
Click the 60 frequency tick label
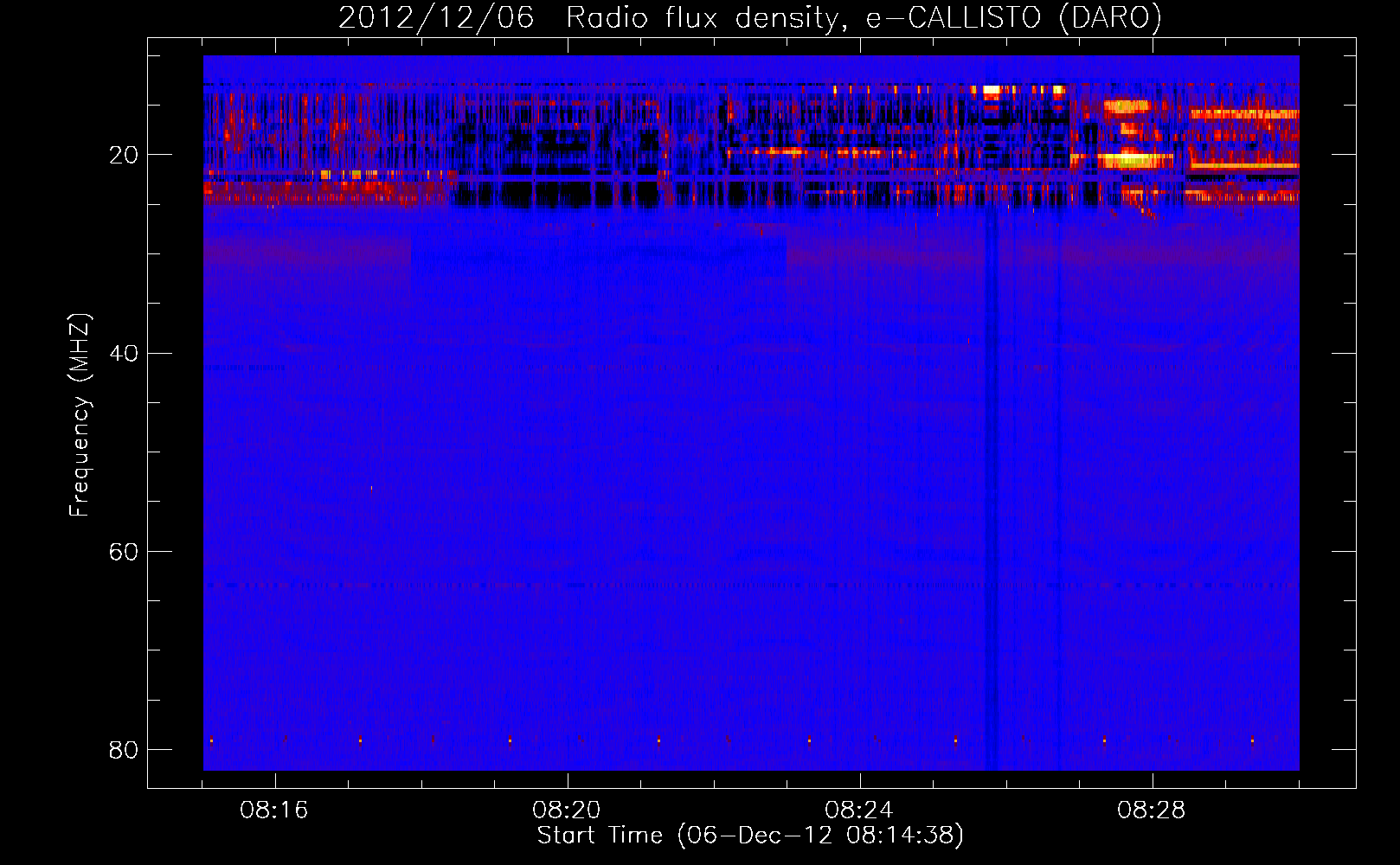point(124,551)
